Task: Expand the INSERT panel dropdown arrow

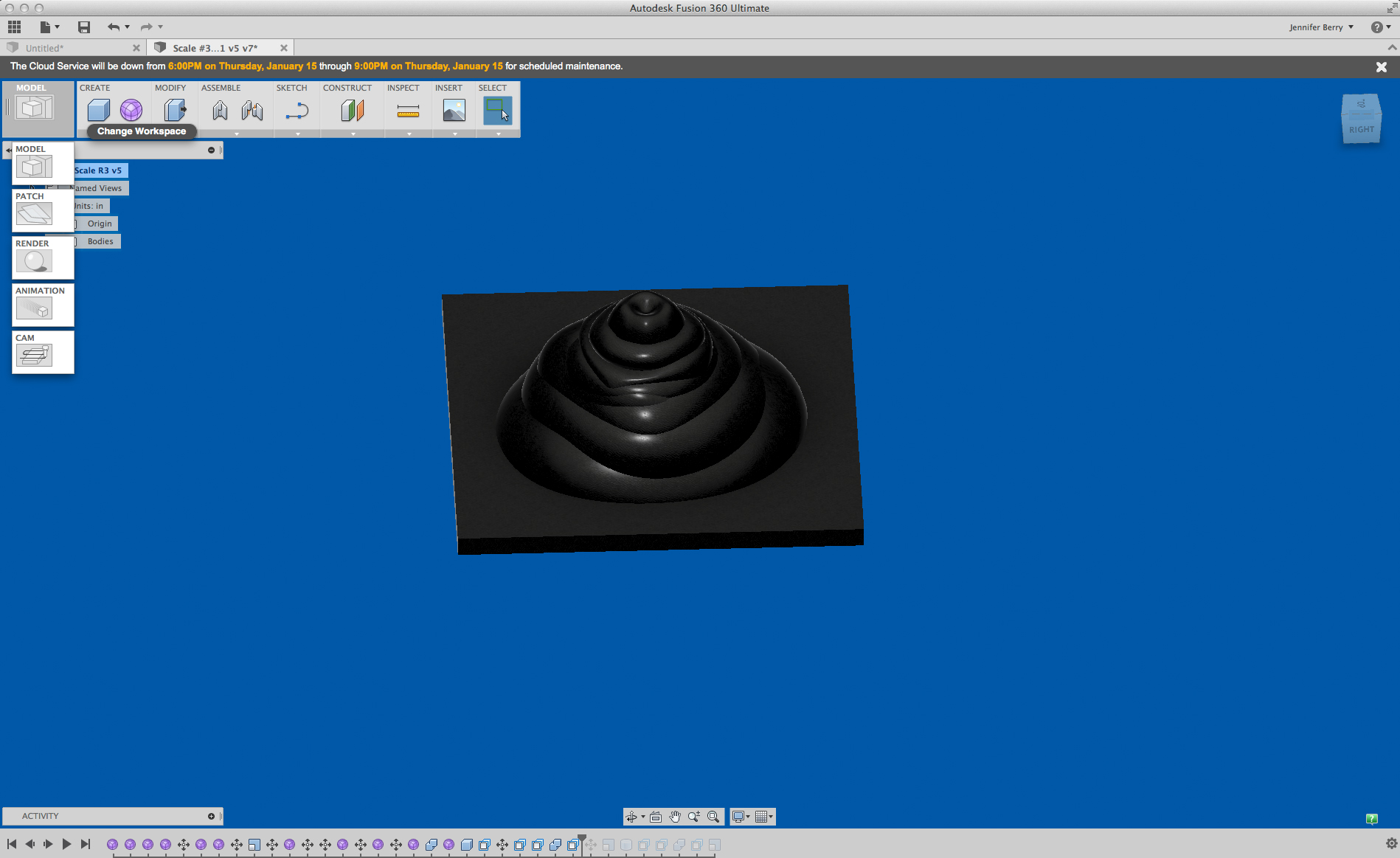Action: [455, 134]
